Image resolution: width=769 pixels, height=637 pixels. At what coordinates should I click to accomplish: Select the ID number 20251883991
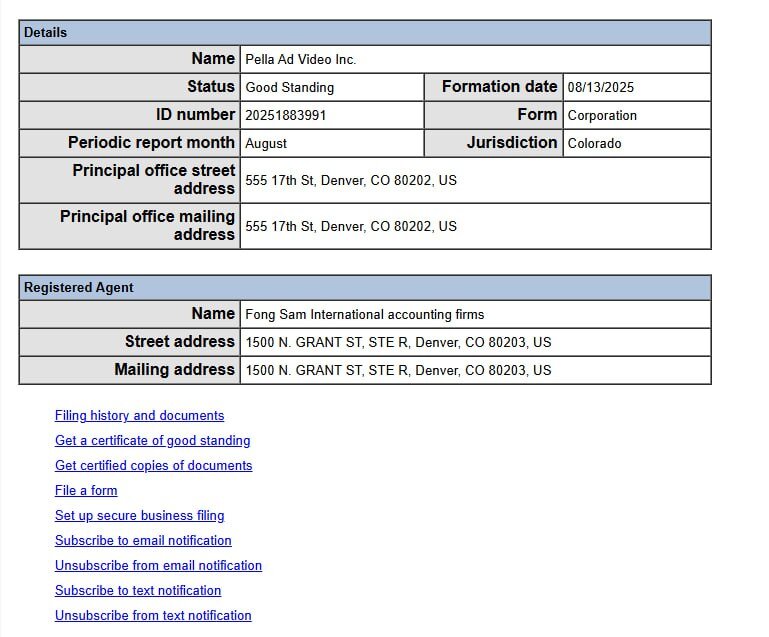286,116
